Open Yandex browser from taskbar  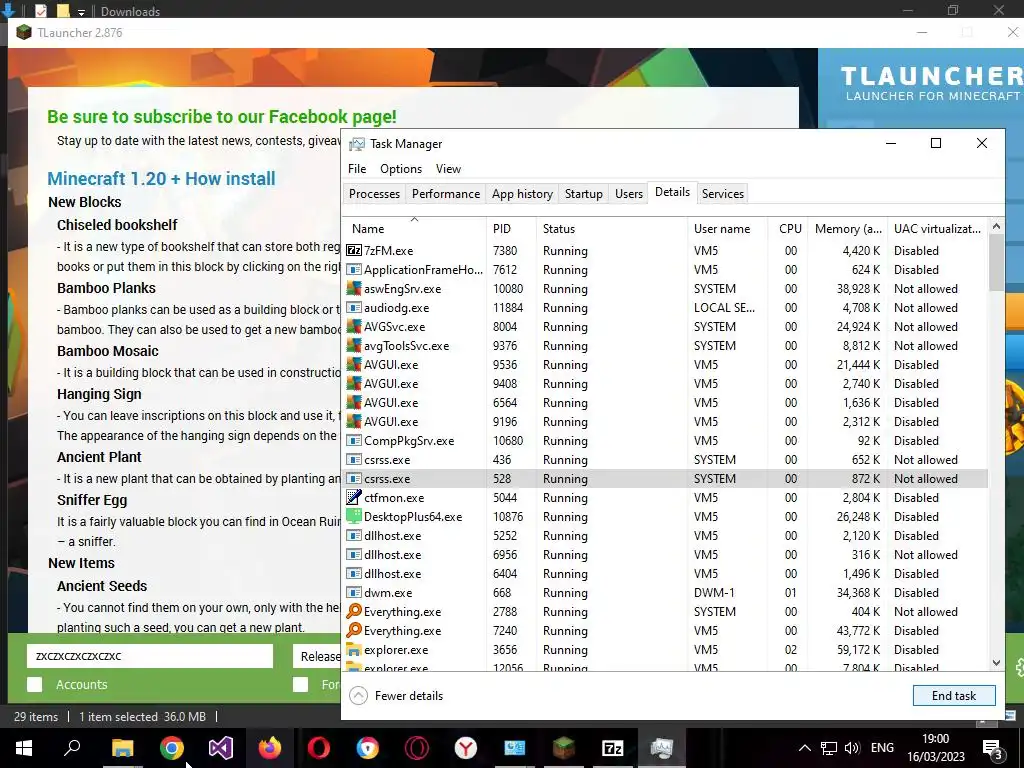click(x=466, y=748)
